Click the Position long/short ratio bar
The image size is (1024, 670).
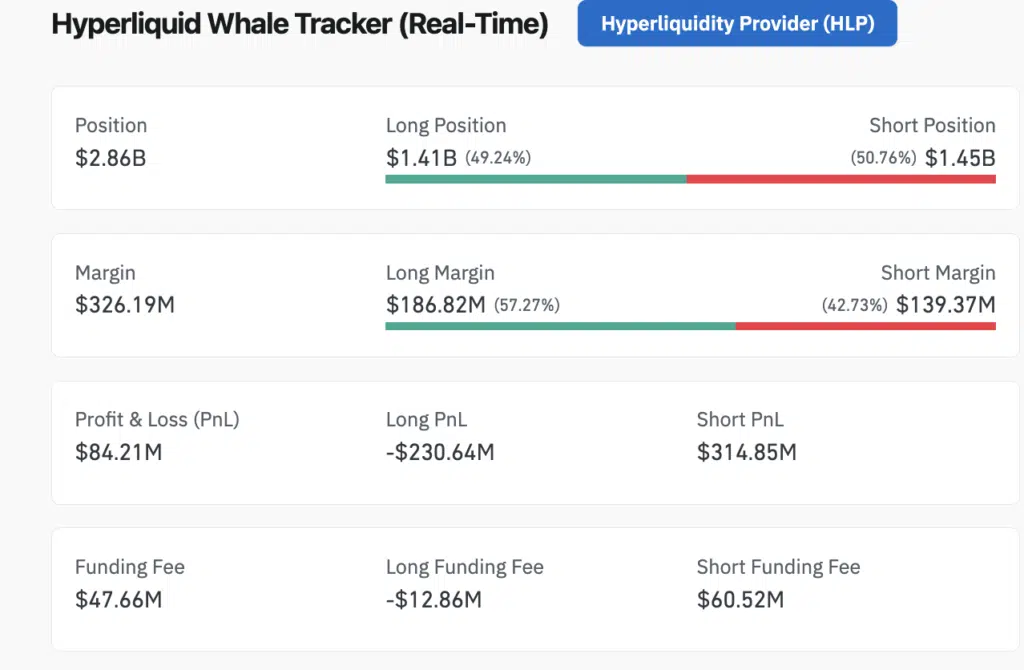690,178
